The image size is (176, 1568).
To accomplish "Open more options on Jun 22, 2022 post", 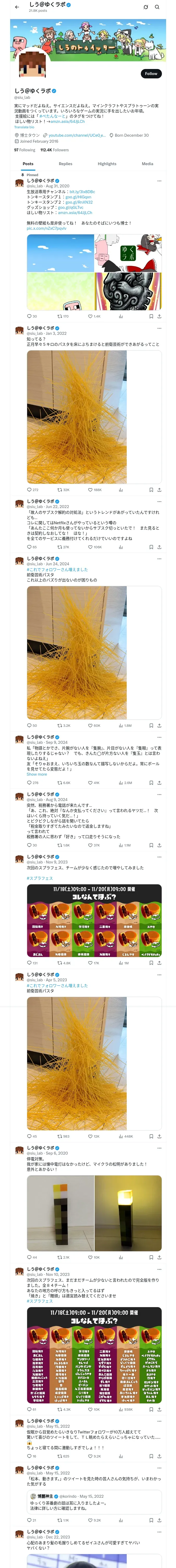I will [x=160, y=501].
